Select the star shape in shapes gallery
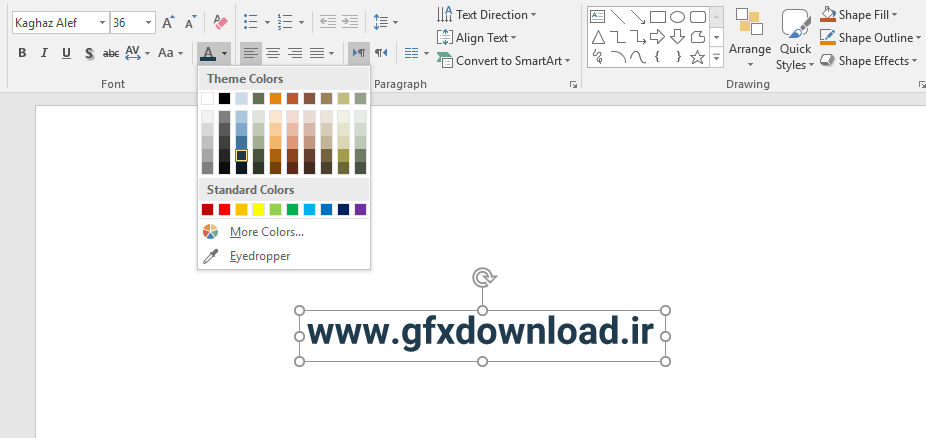The width and height of the screenshot is (926, 438). coord(698,56)
